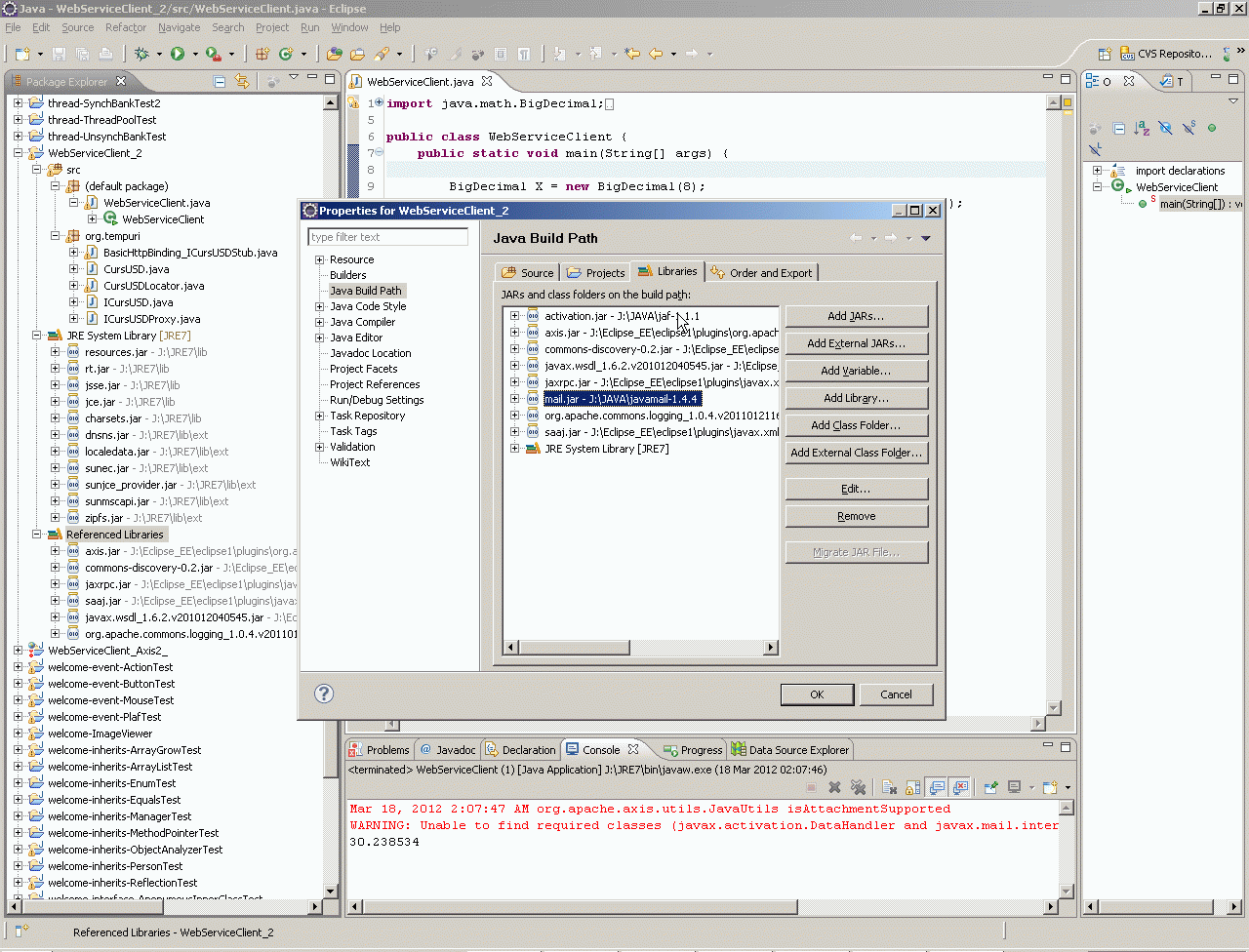Click Sort alphabetically icon in Outline view

tap(1142, 128)
